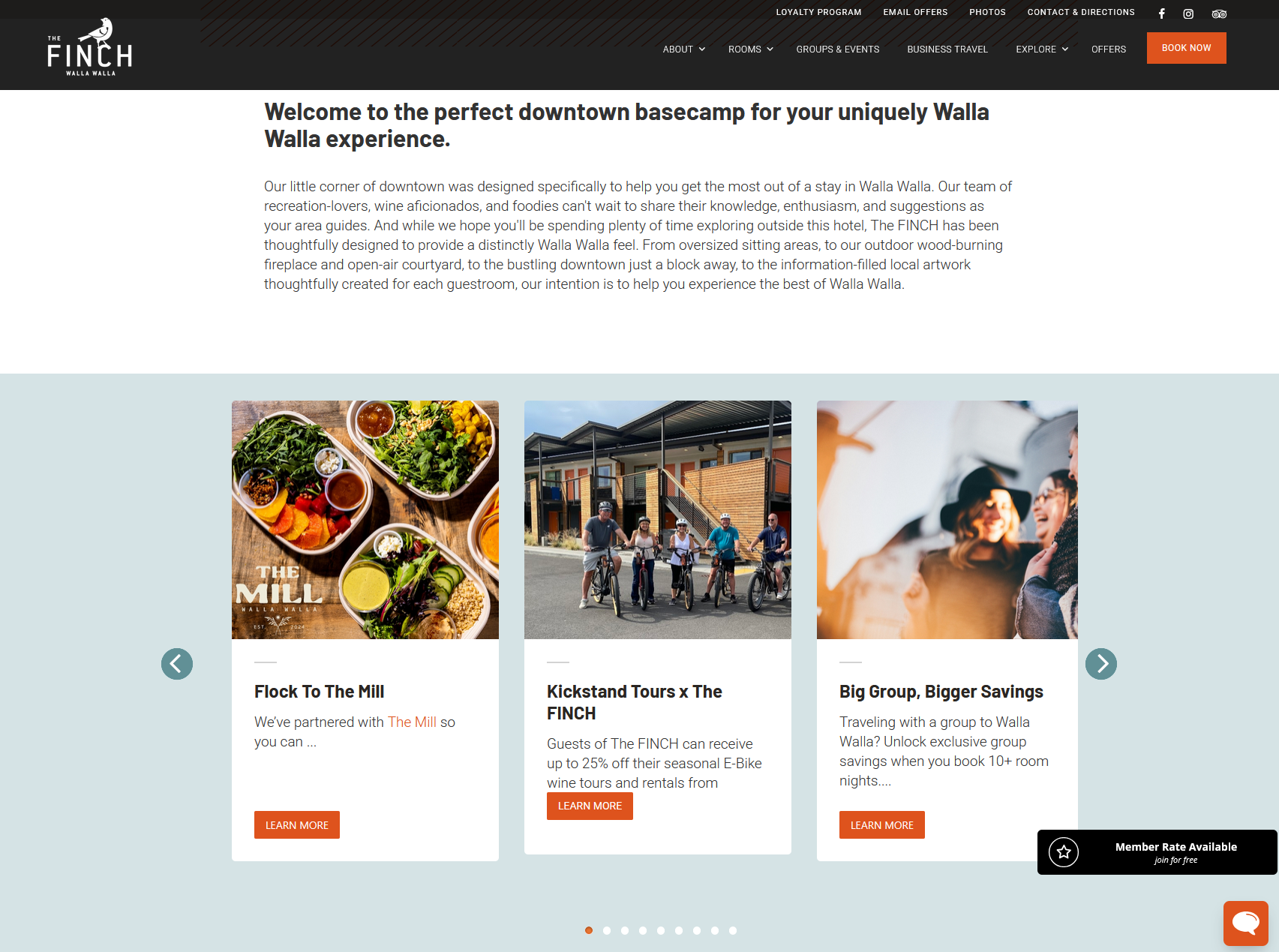Select the first carousel pagination dot
Viewport: 1279px width, 952px height.
tap(589, 930)
